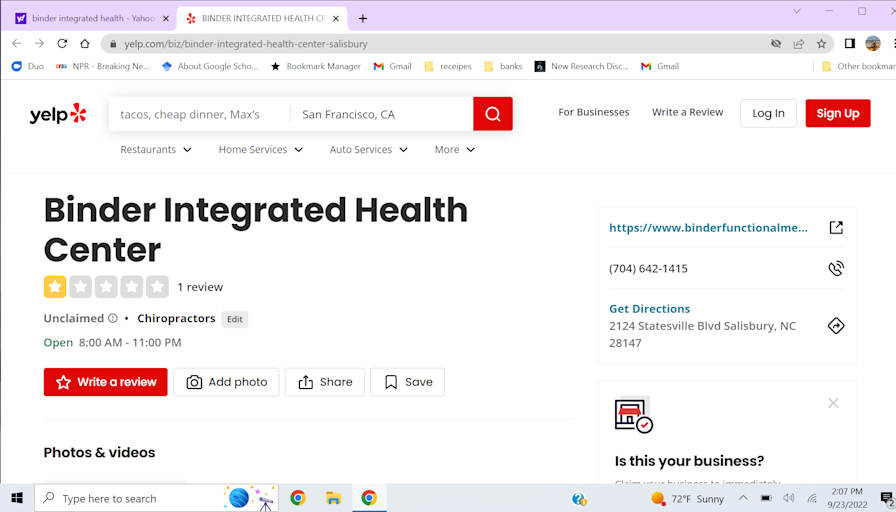The width and height of the screenshot is (896, 512).
Task: Click the Chrome profile avatar
Action: click(x=873, y=43)
